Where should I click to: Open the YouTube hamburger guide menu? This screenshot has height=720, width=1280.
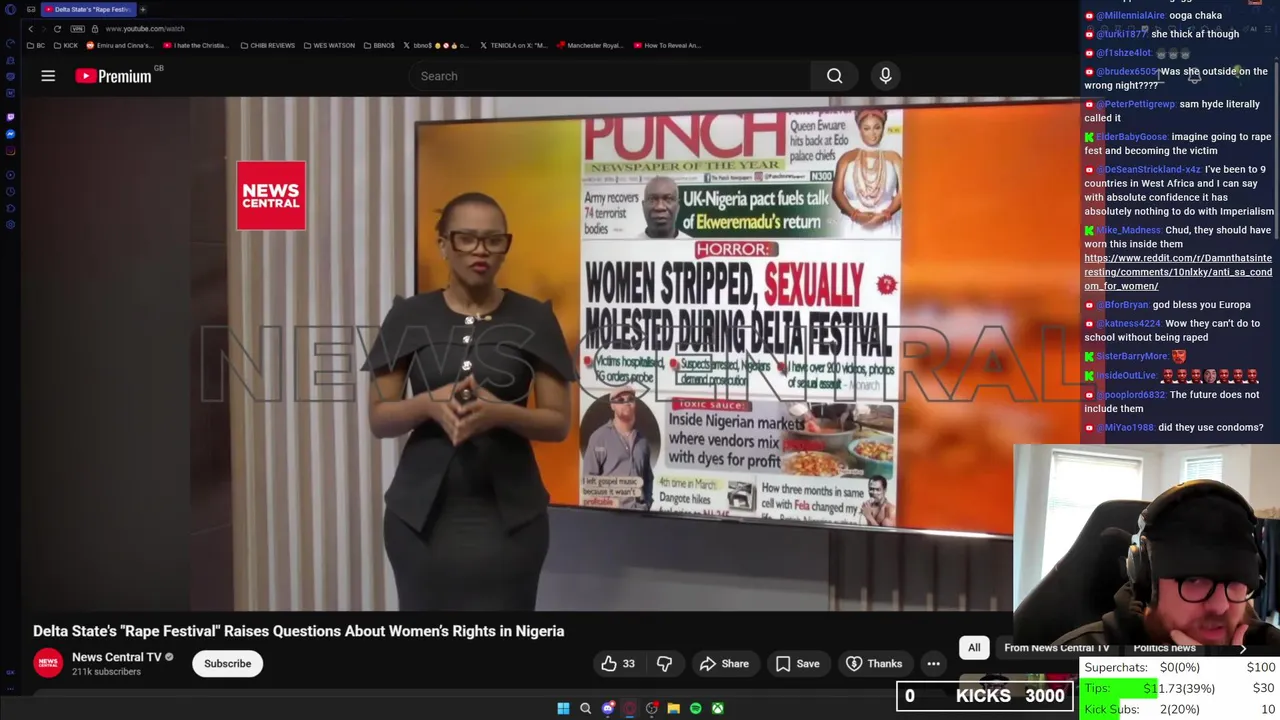click(x=48, y=76)
